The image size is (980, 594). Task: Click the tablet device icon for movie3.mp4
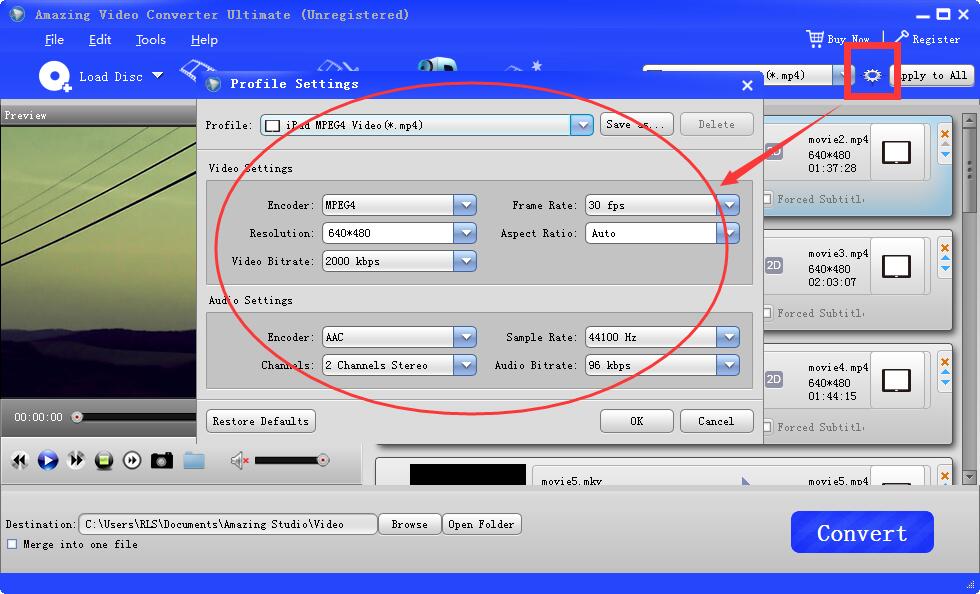[x=896, y=266]
